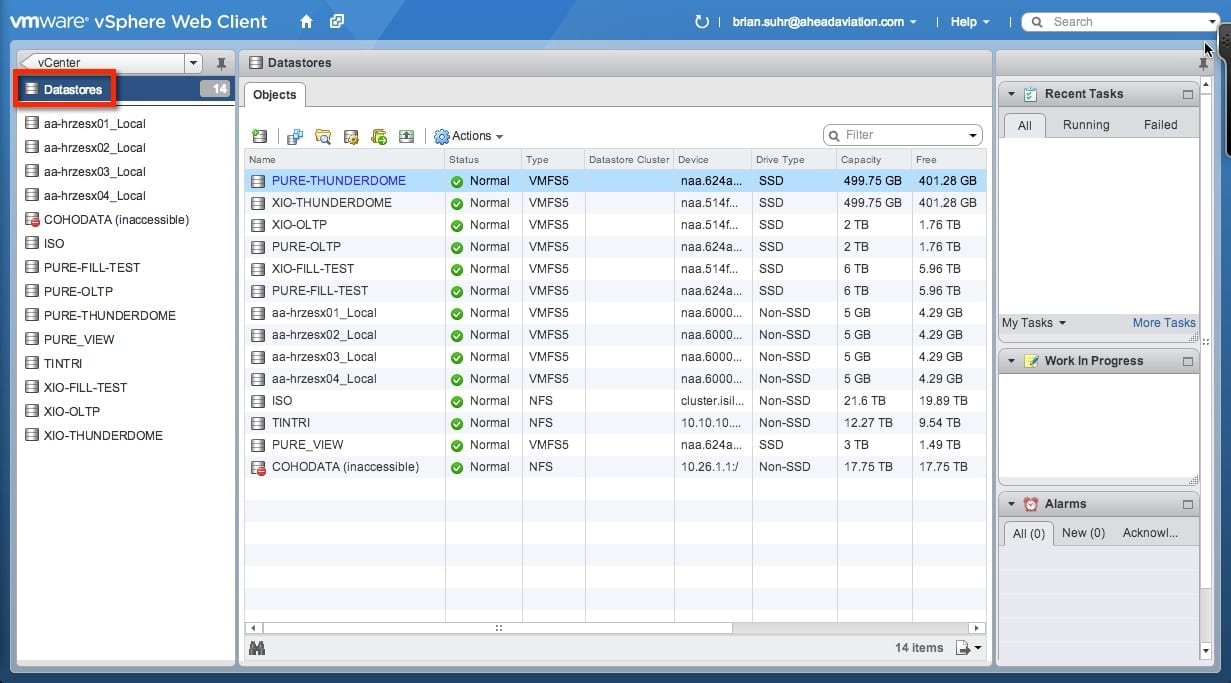
Task: Collapse the Recent Tasks panel triangle
Action: (1011, 94)
